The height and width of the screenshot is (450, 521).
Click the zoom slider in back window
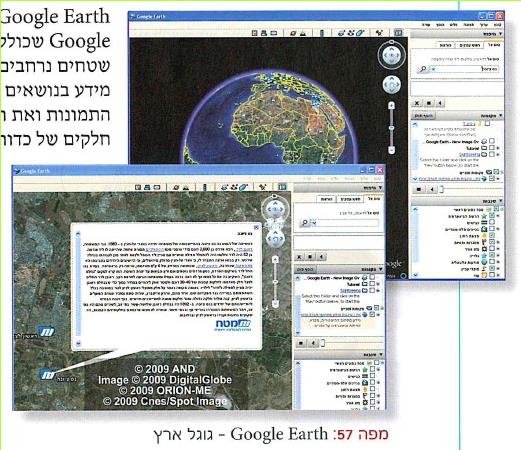(x=392, y=128)
